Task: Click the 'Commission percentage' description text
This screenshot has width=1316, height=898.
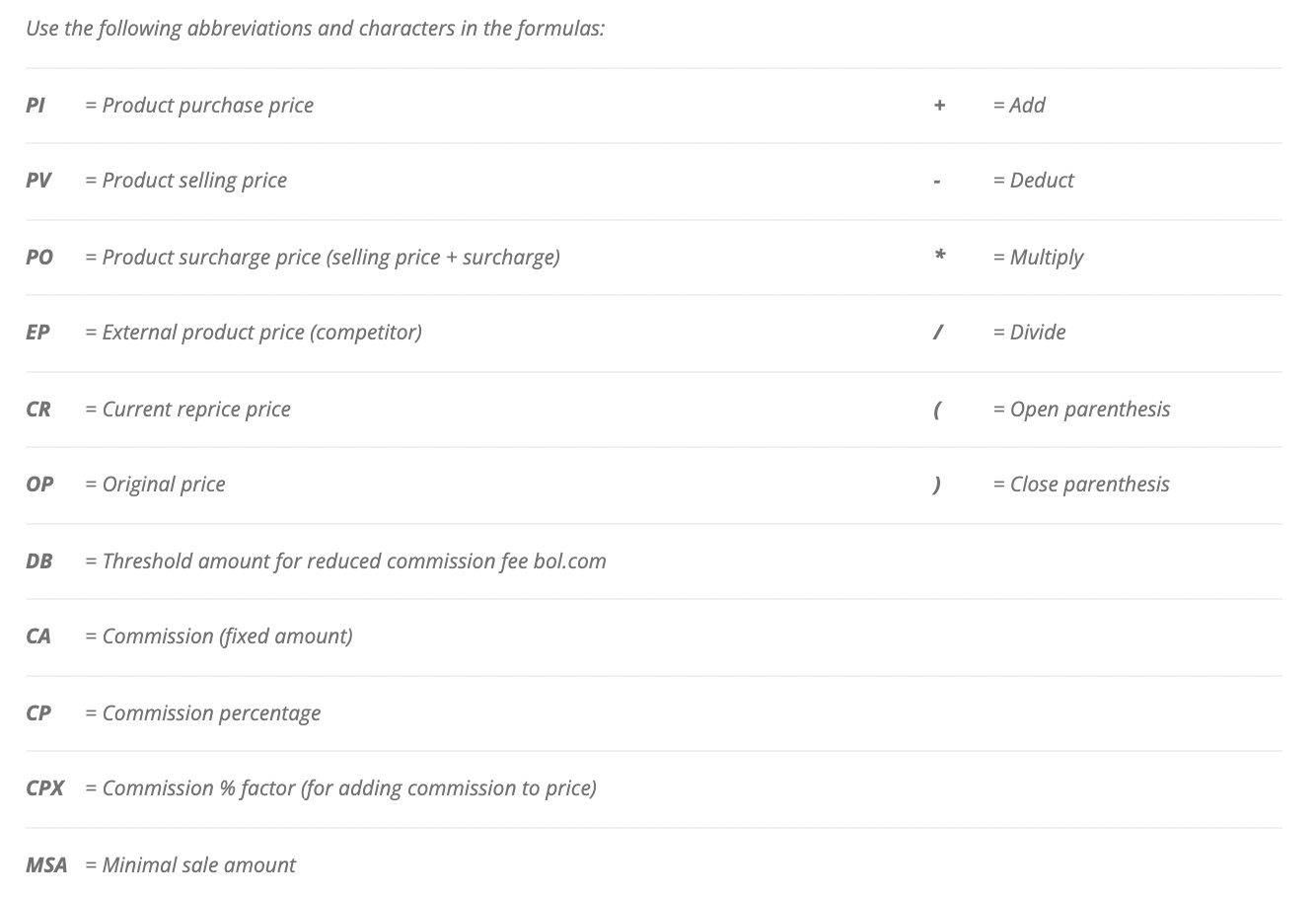Action: [x=211, y=713]
